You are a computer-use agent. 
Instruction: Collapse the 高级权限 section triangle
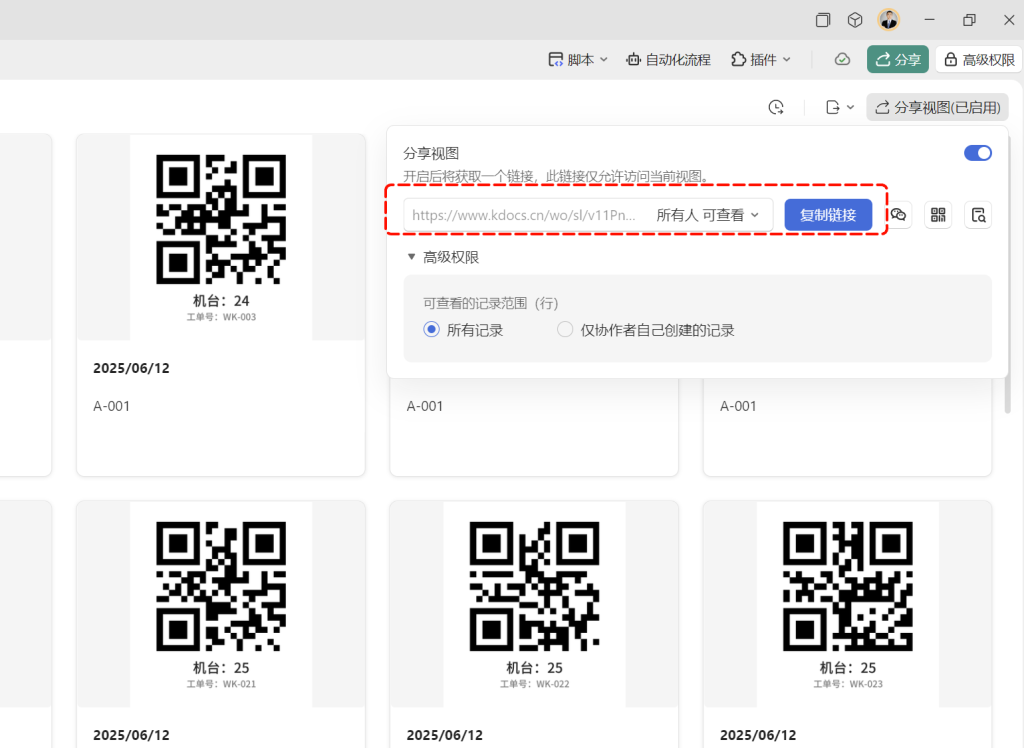coord(411,257)
